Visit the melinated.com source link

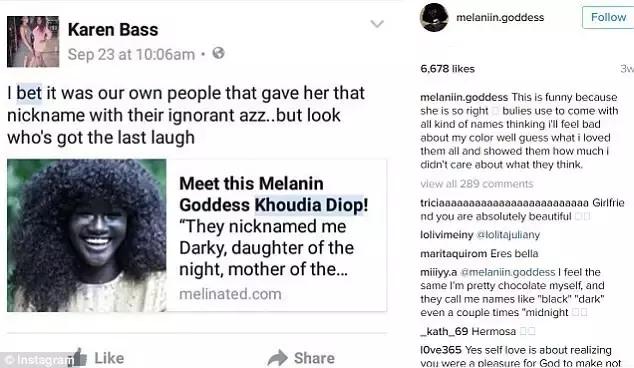point(230,294)
